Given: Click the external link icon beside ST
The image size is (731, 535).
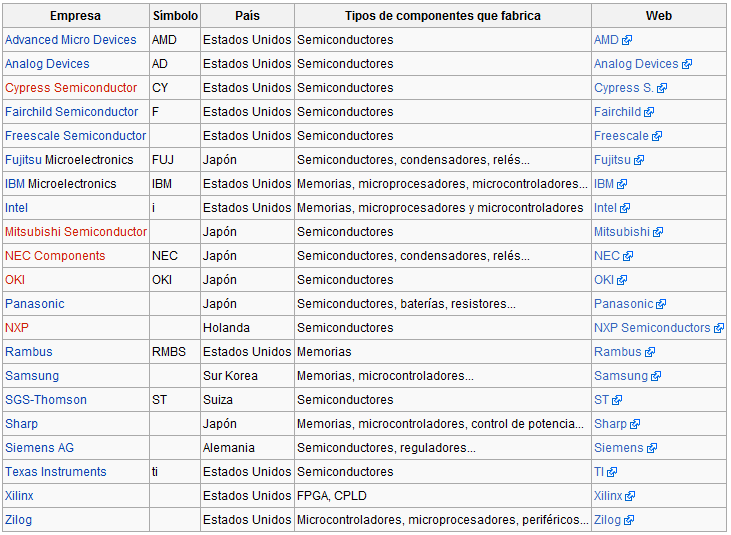Looking at the screenshot, I should coord(617,400).
